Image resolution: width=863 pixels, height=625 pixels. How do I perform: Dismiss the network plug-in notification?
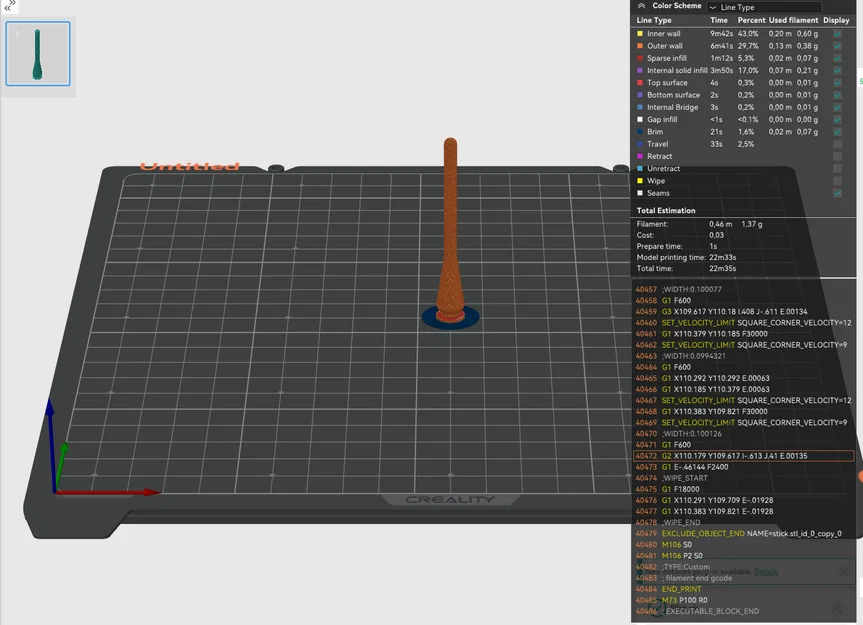coord(843,572)
